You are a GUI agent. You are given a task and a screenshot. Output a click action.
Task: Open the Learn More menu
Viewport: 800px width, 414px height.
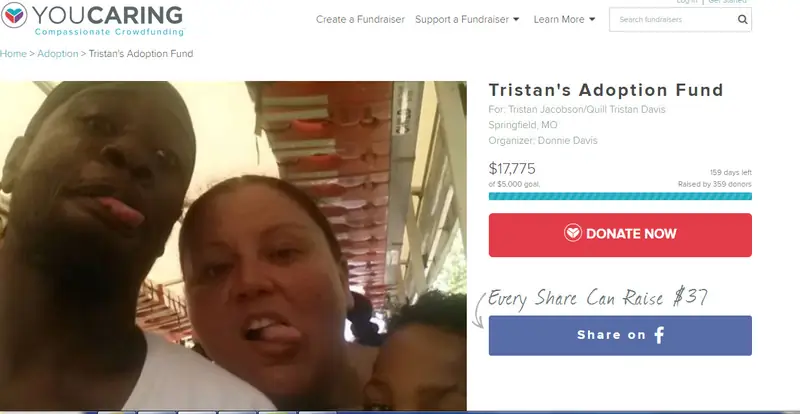pos(564,19)
